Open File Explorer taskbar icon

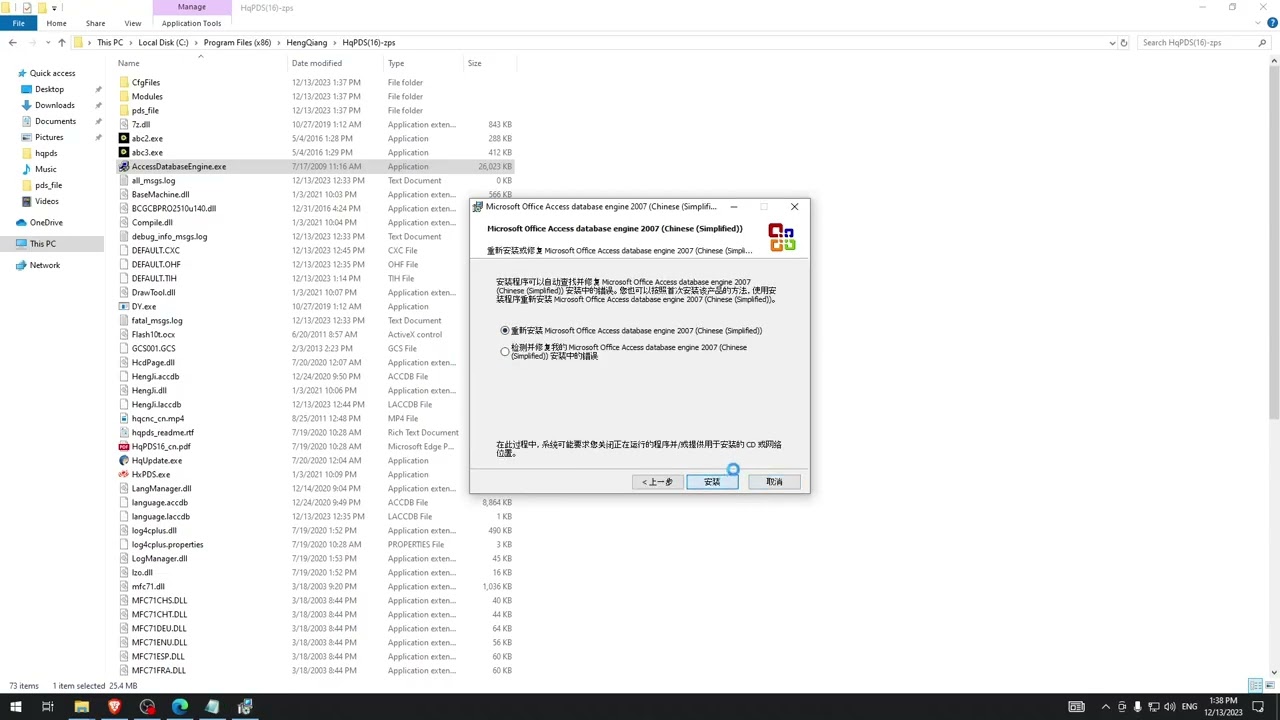(82, 707)
